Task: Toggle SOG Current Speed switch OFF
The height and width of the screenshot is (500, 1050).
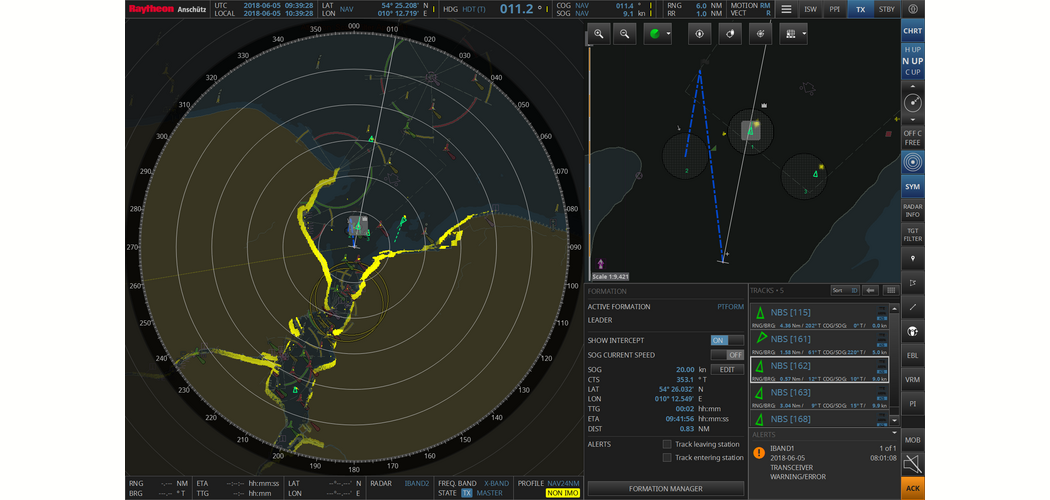Action: [x=727, y=355]
